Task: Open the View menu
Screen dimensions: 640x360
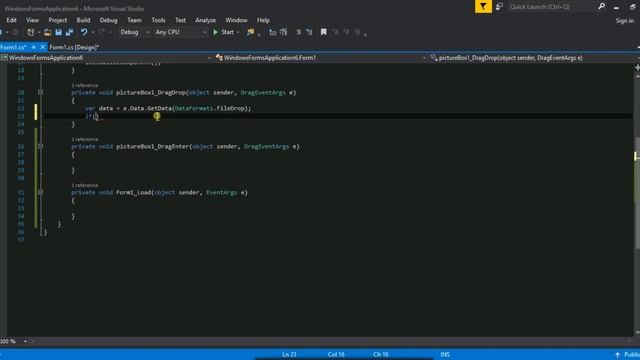Action: click(x=32, y=20)
